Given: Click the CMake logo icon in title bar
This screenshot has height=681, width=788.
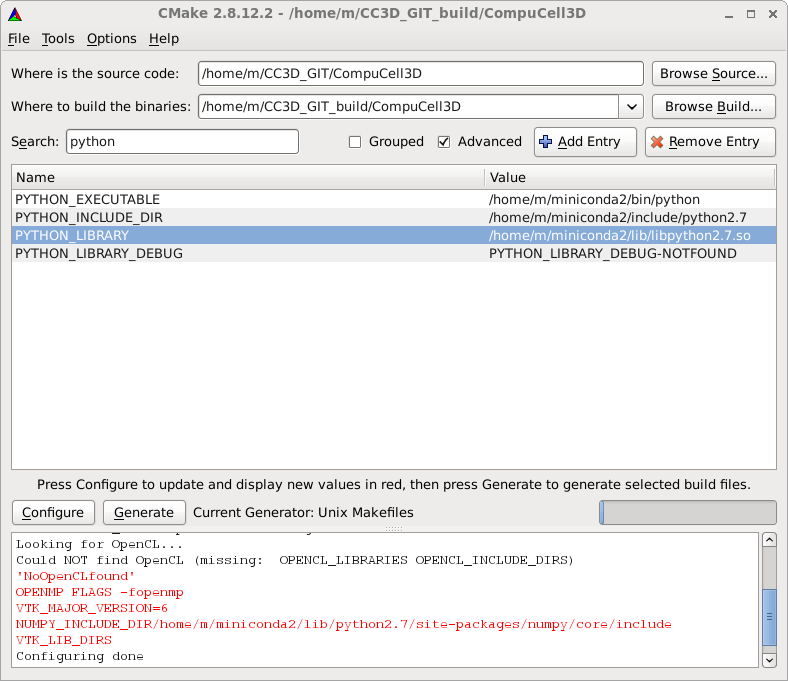Looking at the screenshot, I should click(x=13, y=12).
